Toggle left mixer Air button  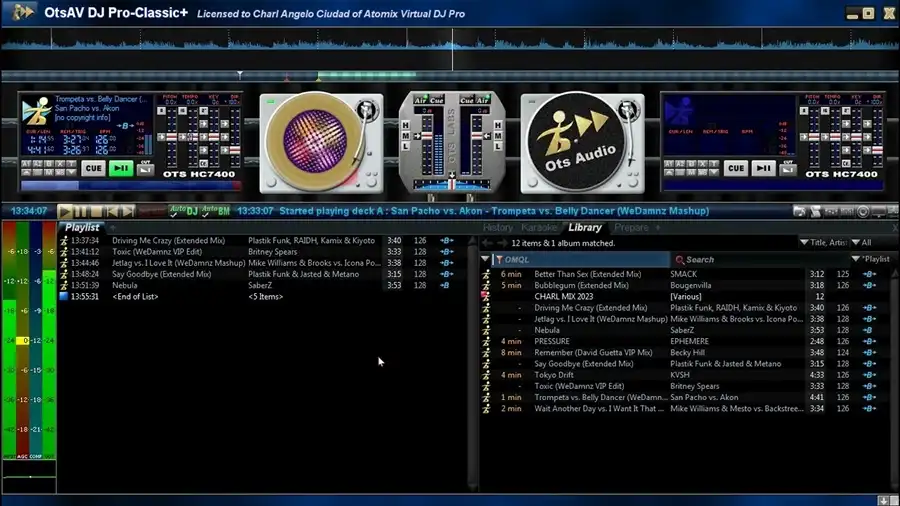421,100
